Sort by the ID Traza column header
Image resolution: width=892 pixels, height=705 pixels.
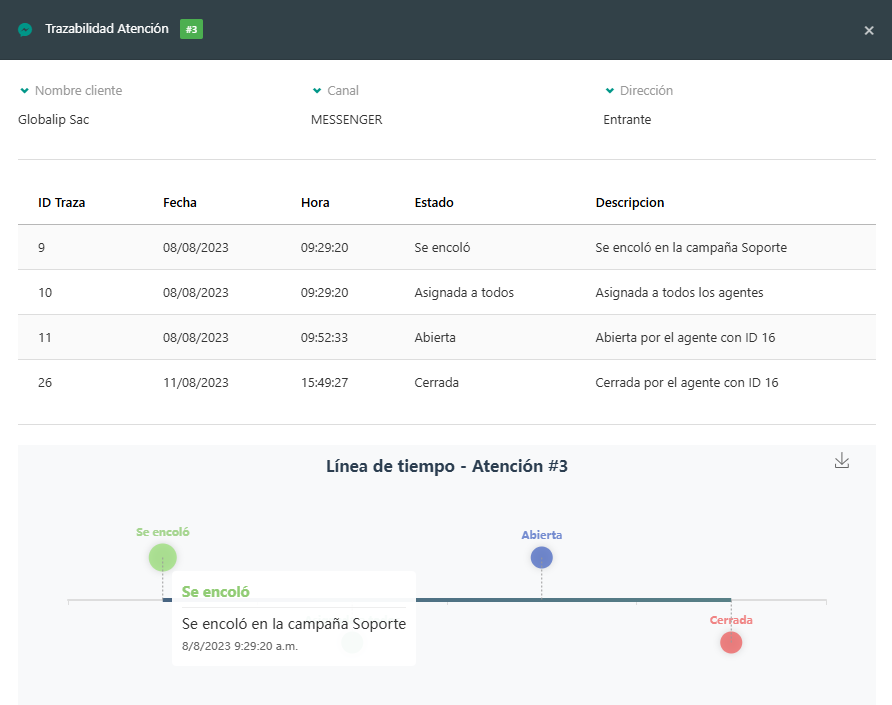click(x=61, y=202)
